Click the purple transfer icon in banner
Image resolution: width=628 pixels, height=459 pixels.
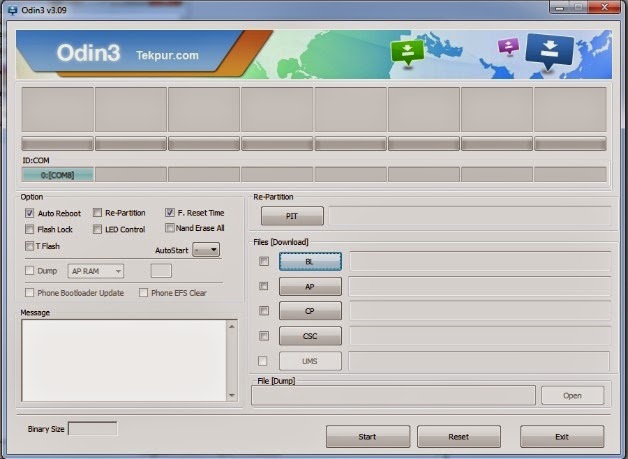(509, 46)
